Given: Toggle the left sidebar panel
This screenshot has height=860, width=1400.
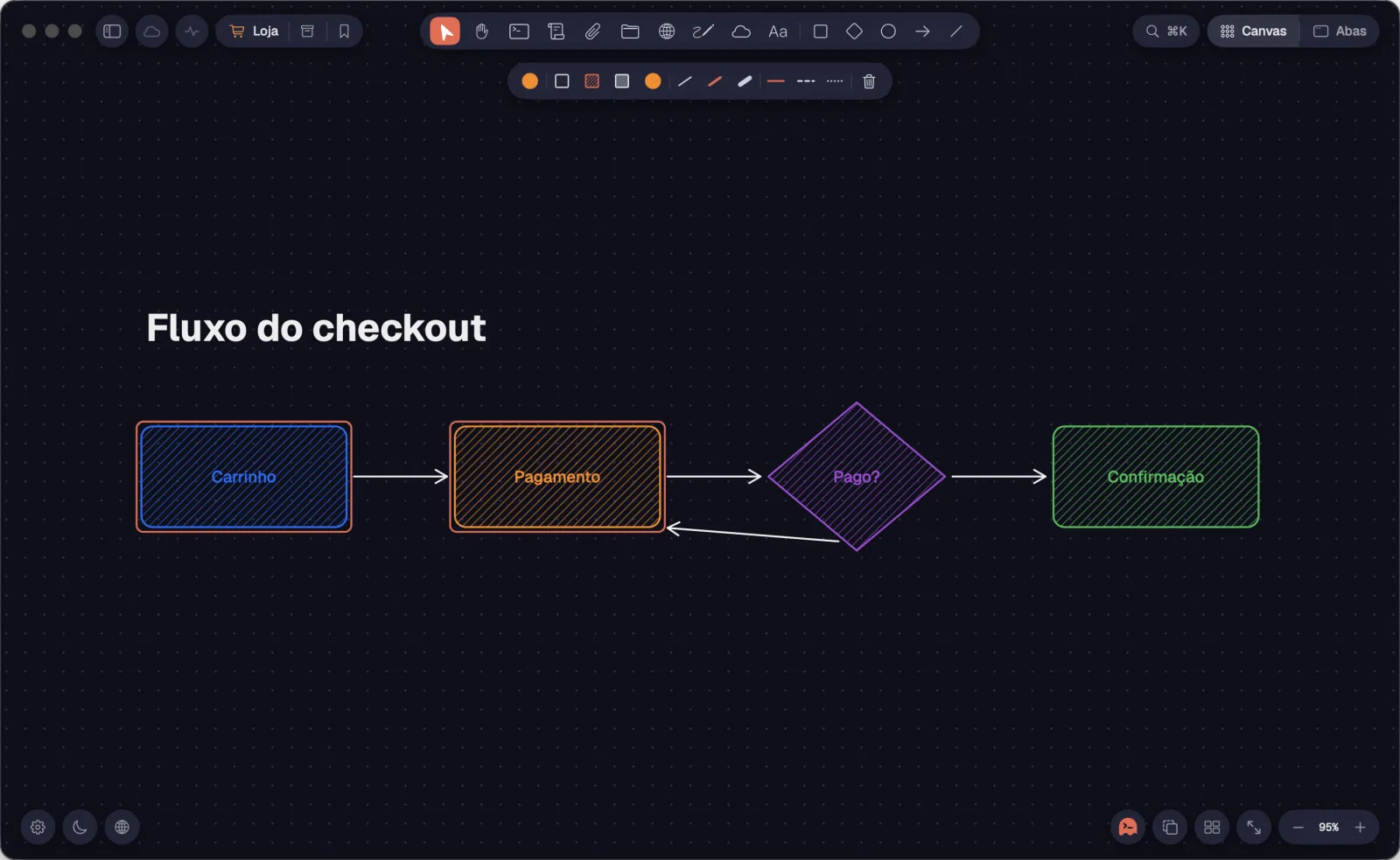Looking at the screenshot, I should 112,31.
